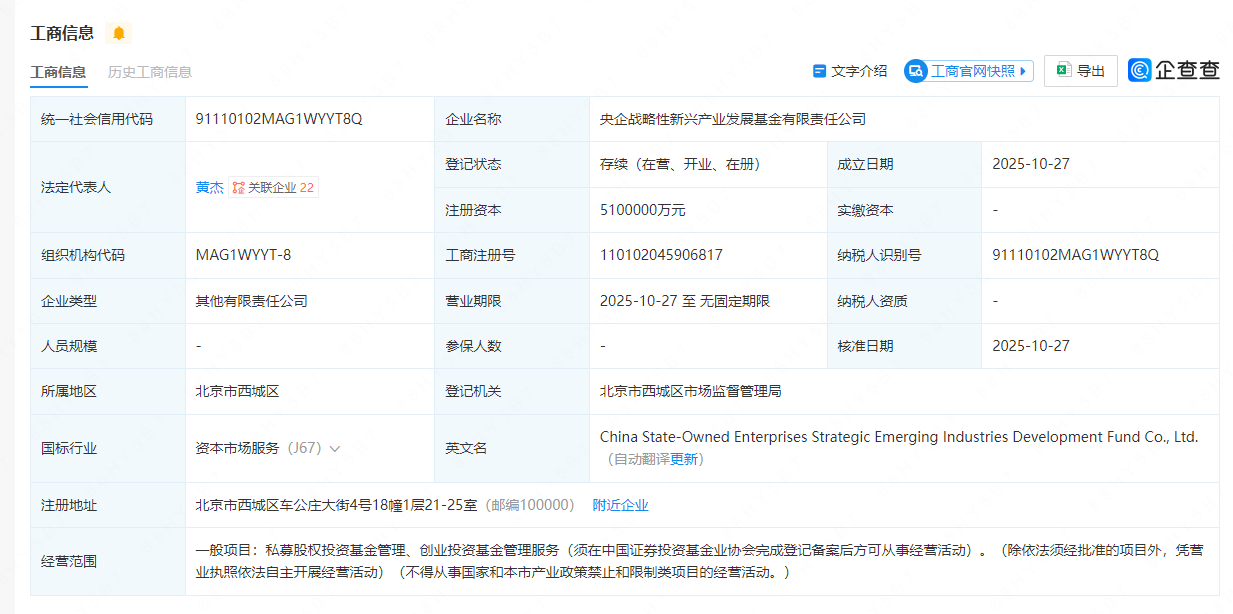Expand the 资本市场服务 (J67) industry chevron

click(x=335, y=449)
